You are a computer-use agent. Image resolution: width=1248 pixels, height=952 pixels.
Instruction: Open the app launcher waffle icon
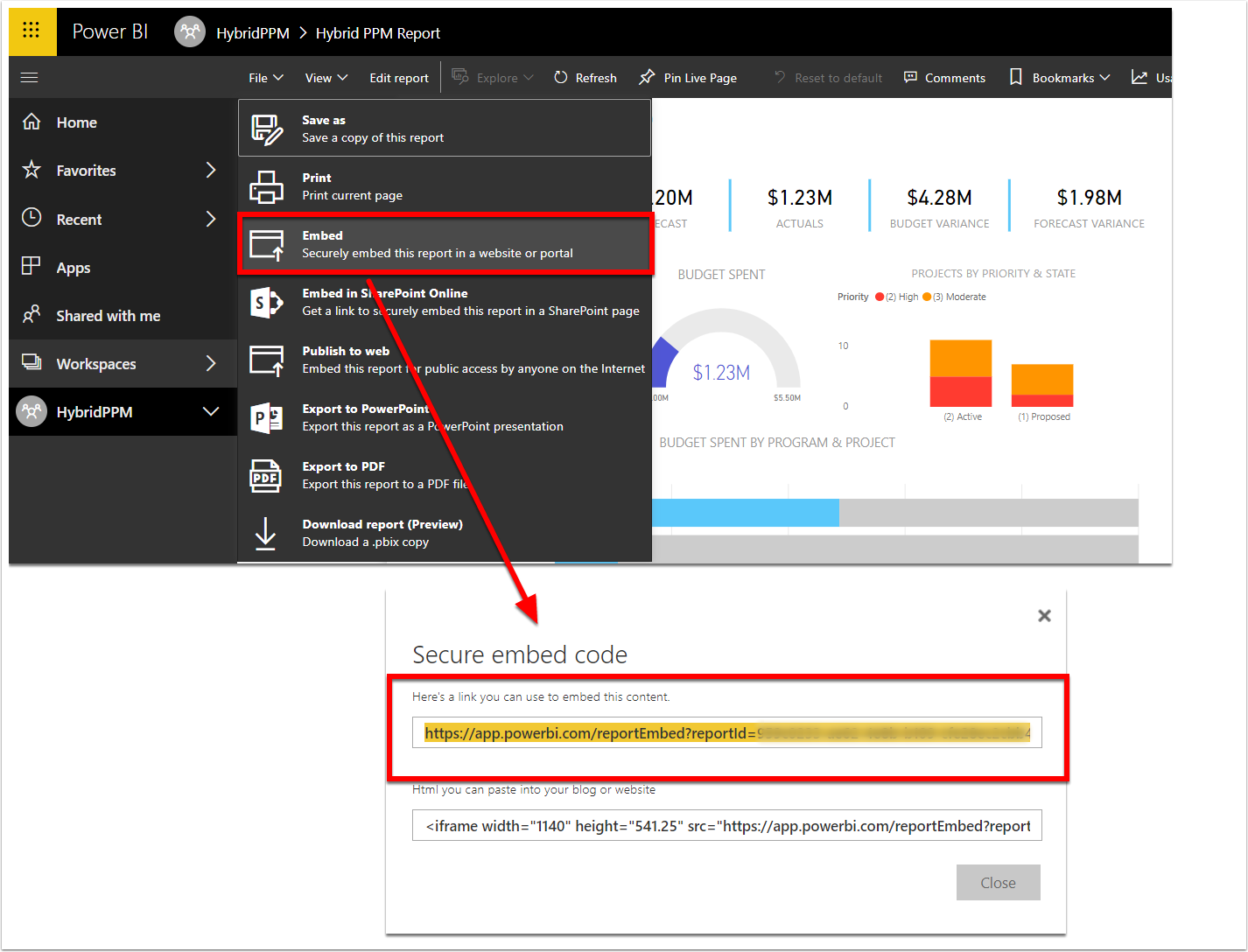pyautogui.click(x=32, y=31)
